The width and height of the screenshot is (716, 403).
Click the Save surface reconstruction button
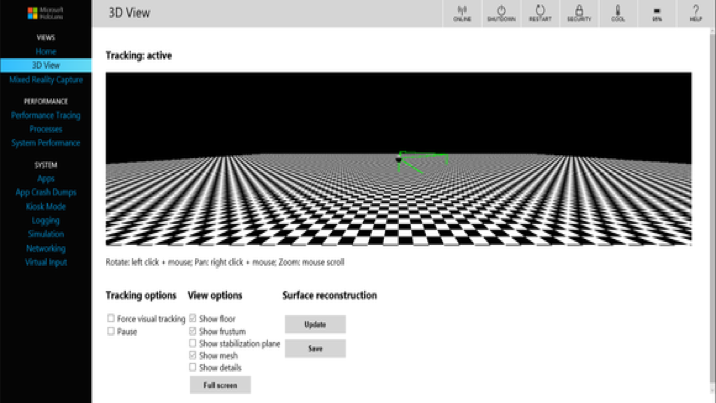(315, 348)
